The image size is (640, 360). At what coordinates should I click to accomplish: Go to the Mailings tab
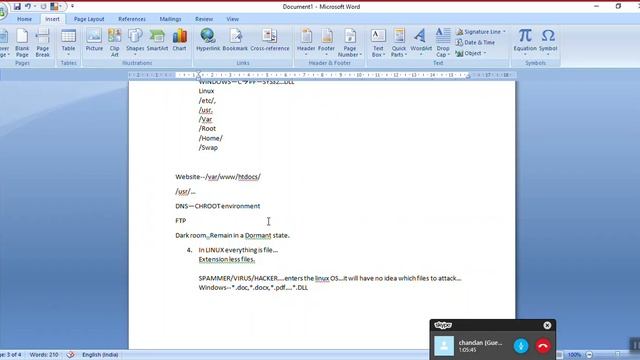tap(170, 19)
